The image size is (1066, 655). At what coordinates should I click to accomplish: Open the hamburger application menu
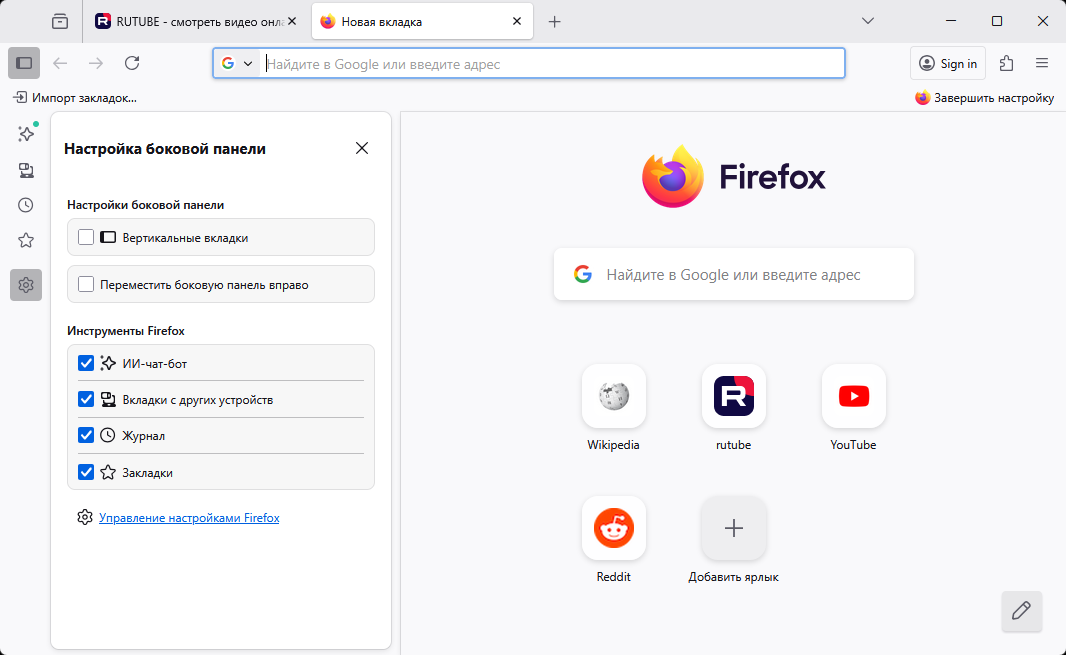click(1042, 62)
